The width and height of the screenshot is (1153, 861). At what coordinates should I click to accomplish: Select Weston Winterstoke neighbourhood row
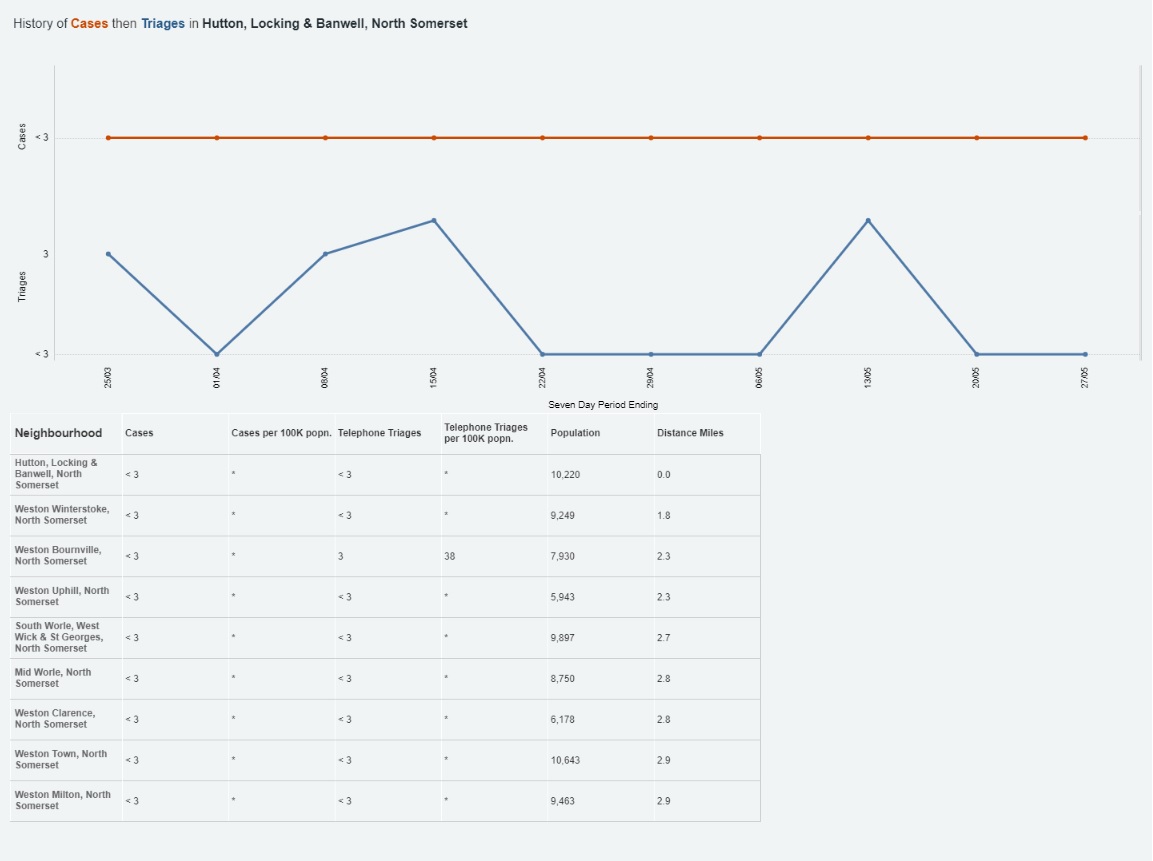[x=62, y=515]
